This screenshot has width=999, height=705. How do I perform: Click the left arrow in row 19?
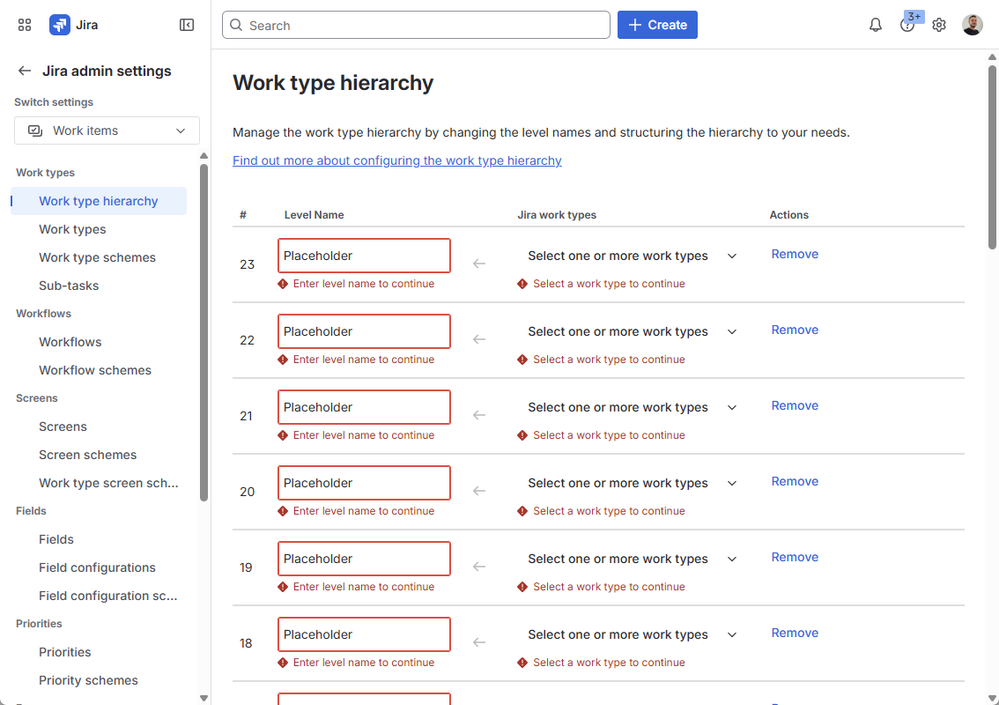point(479,567)
